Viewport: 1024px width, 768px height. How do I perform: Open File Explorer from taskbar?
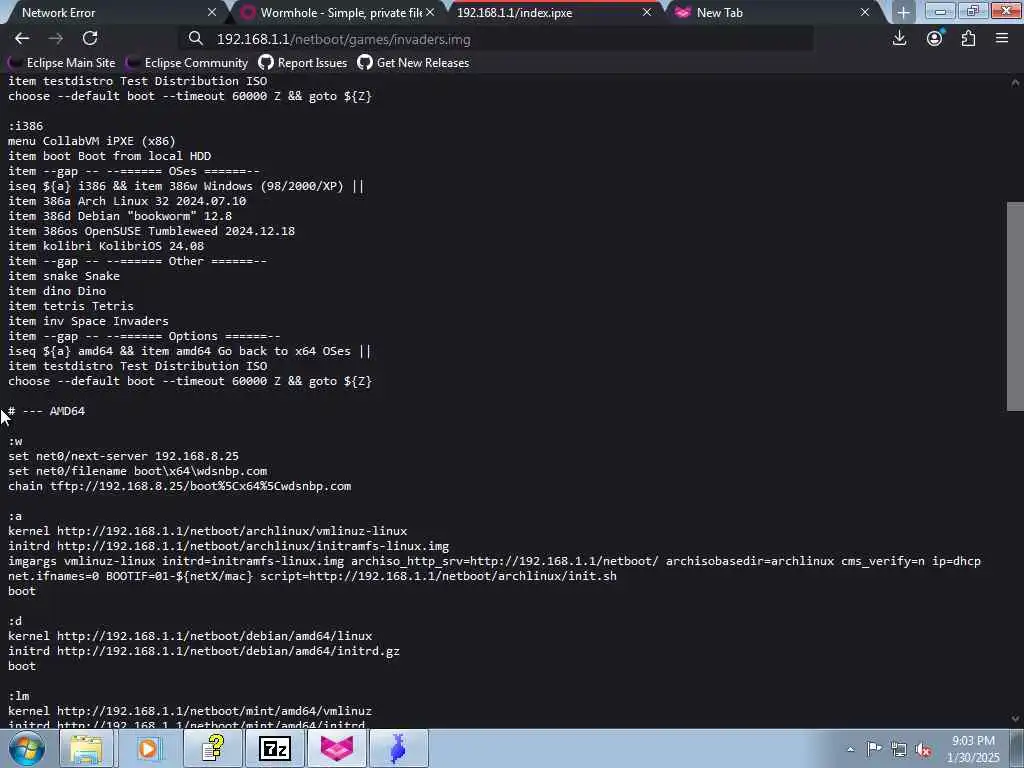click(86, 748)
